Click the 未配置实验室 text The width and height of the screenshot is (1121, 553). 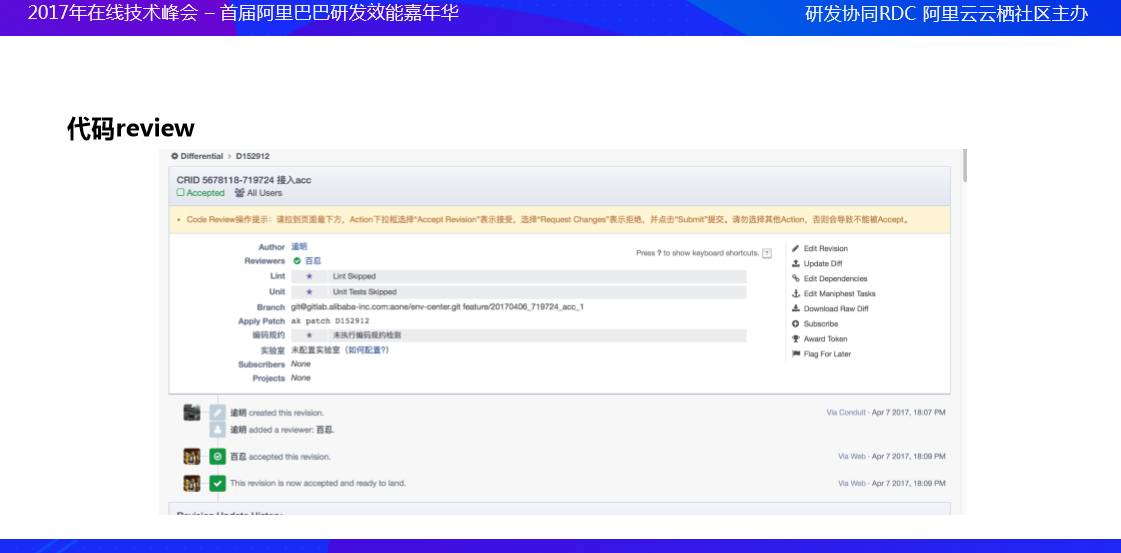click(316, 350)
